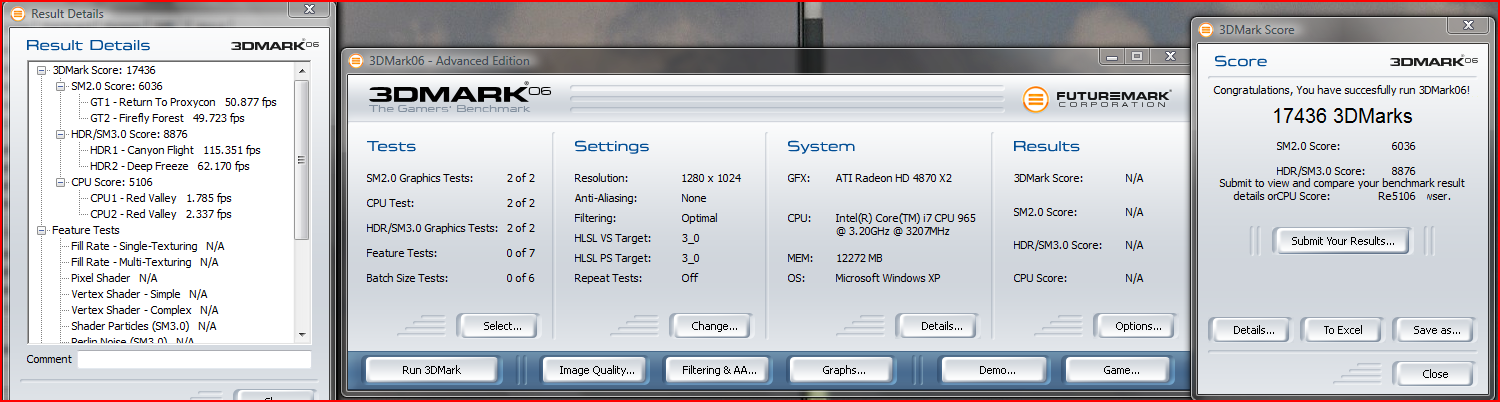Viewport: 1500px width, 402px height.
Task: Select GT2 - Firefly Forest row
Action: [x=167, y=118]
